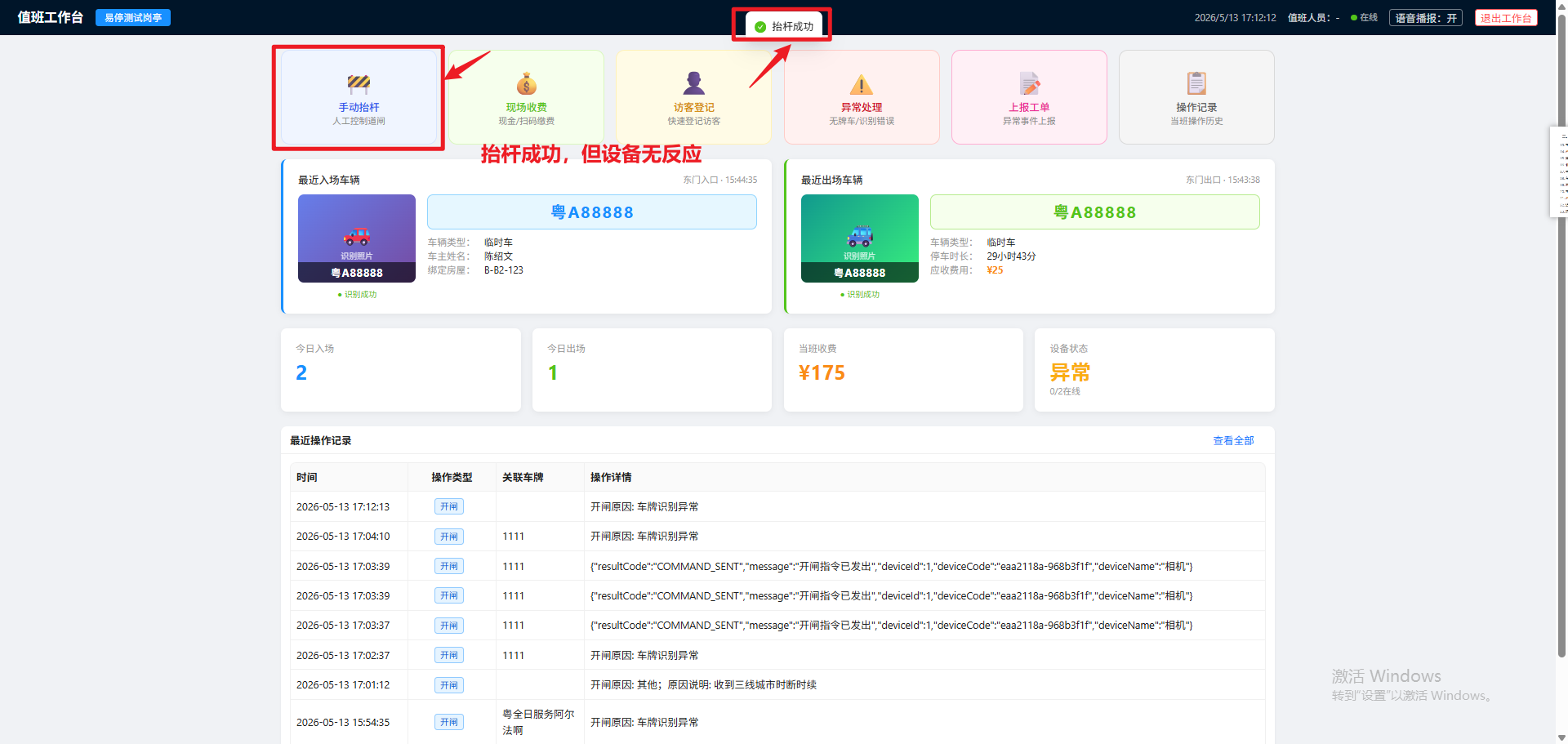Click the 0/2在线 device count text
This screenshot has width=1568, height=744.
pos(1065,391)
